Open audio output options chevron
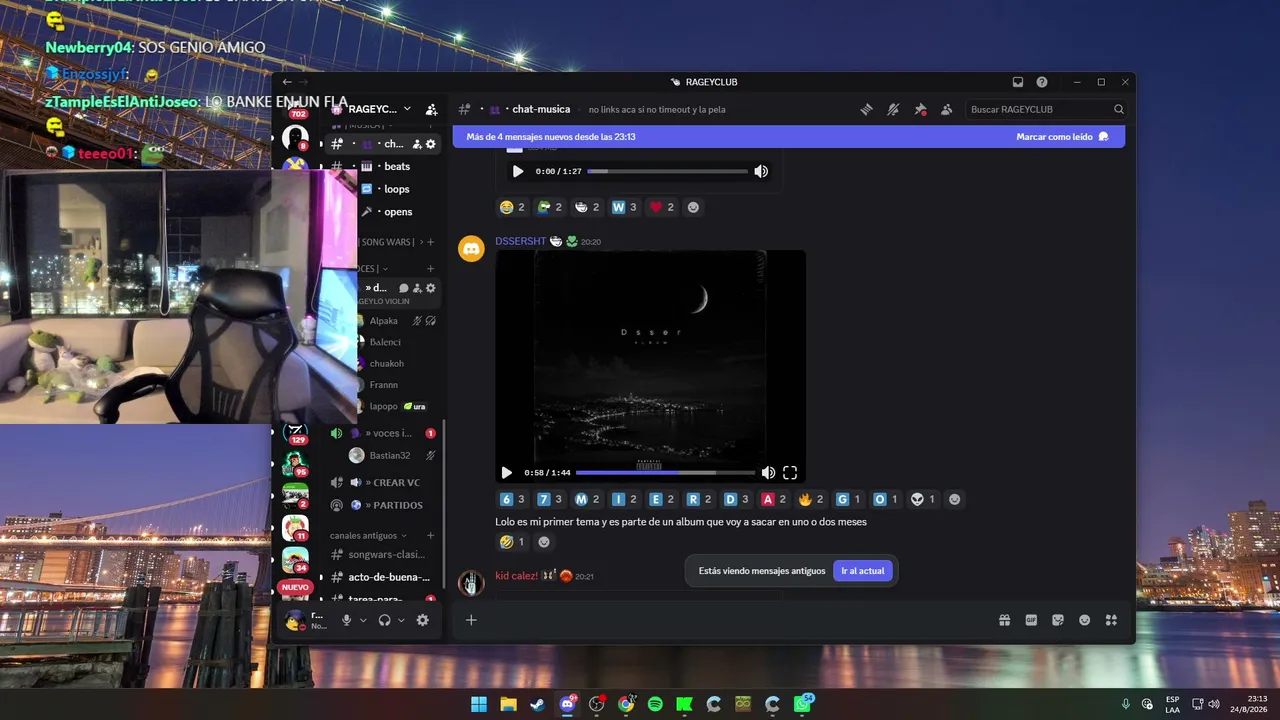 (401, 620)
